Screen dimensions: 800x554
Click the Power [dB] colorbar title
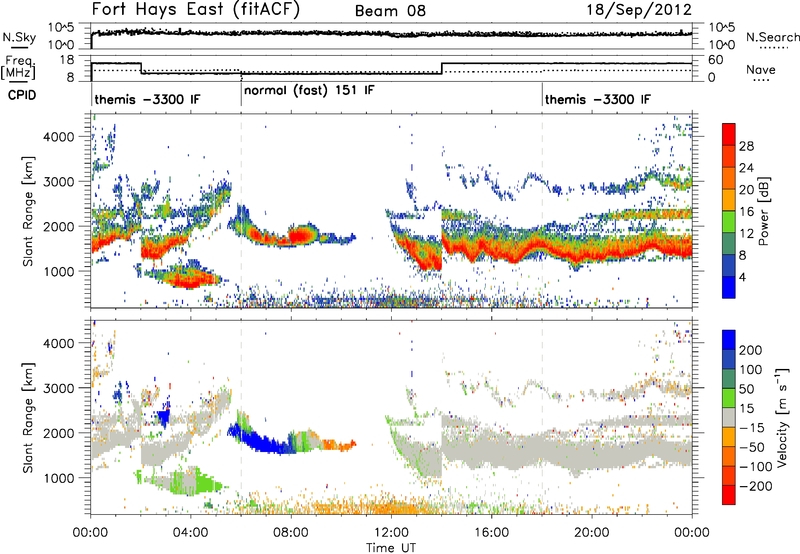click(x=764, y=211)
